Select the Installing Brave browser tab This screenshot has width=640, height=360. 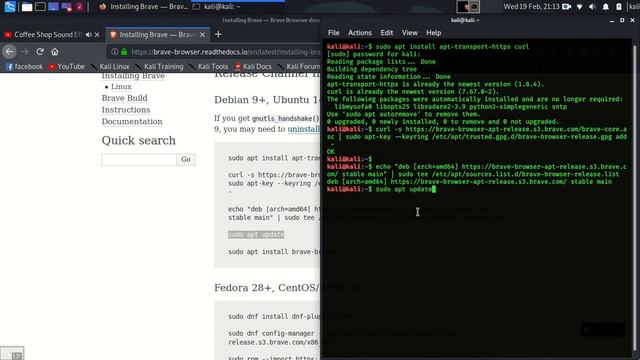[158, 35]
